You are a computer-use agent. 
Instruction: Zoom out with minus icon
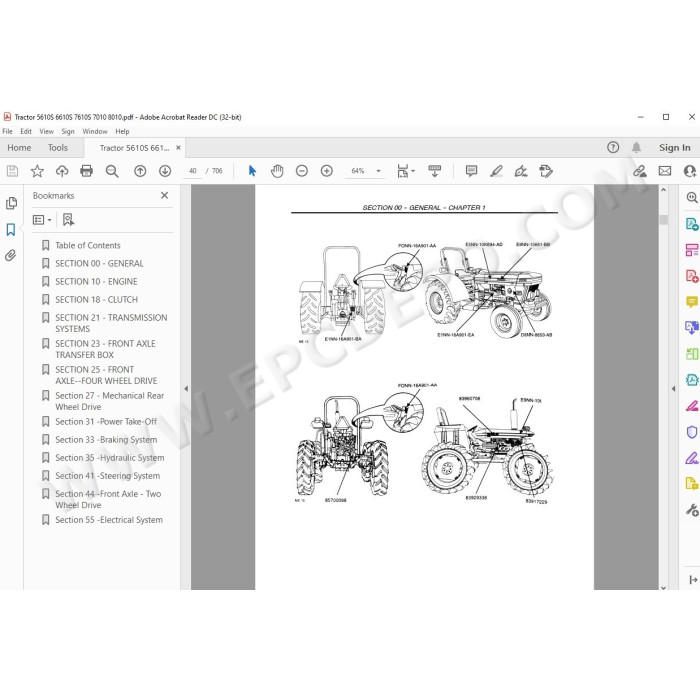302,171
